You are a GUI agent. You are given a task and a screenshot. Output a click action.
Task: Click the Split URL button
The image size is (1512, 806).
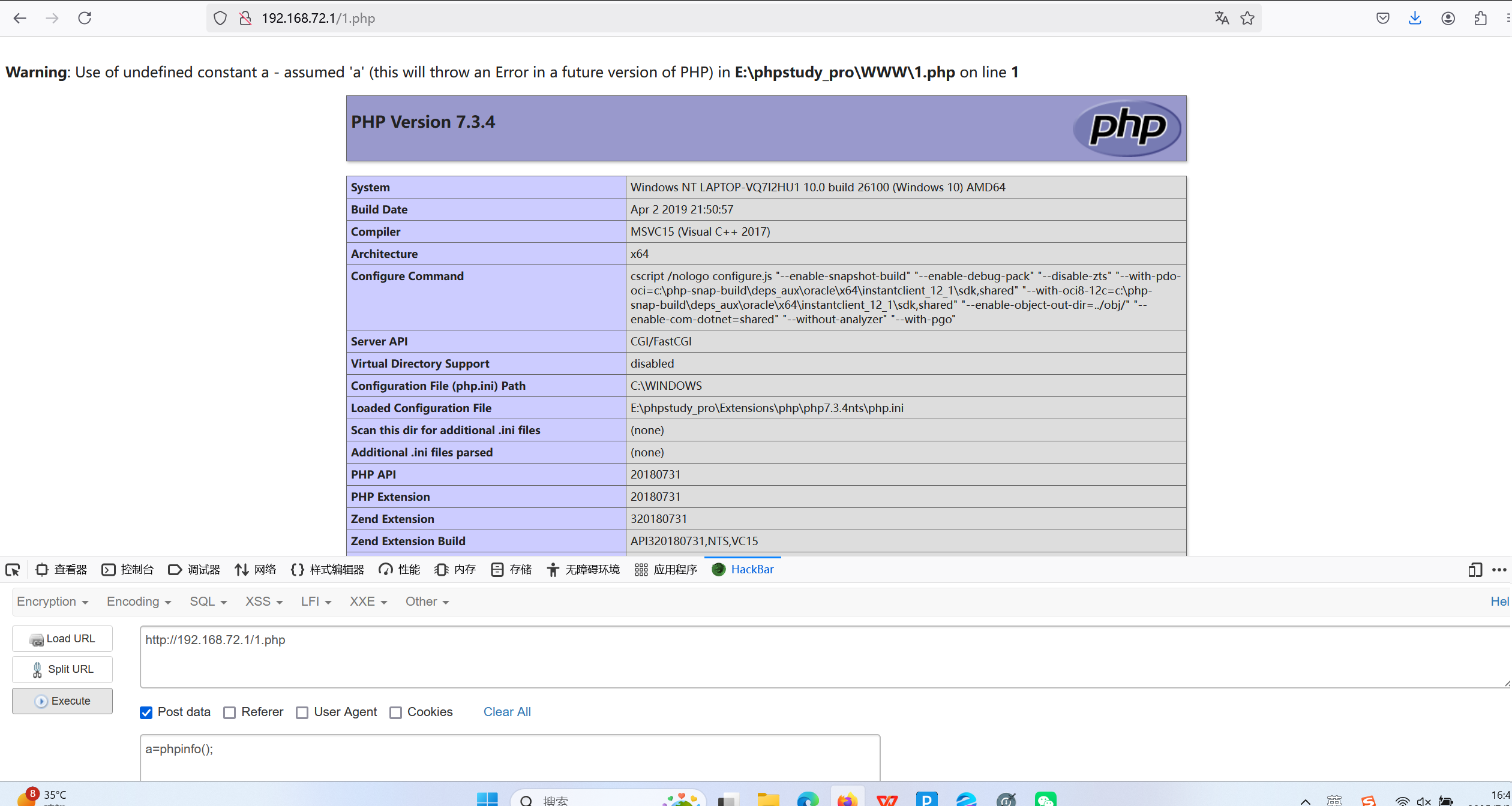point(62,669)
